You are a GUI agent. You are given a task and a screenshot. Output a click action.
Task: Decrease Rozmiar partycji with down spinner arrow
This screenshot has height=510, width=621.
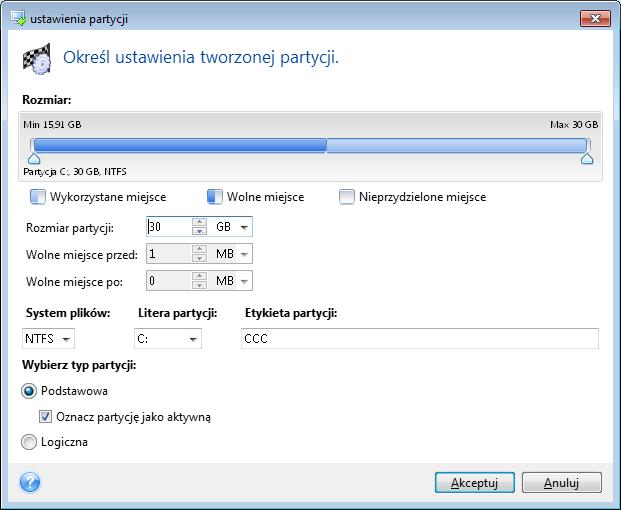tap(199, 231)
